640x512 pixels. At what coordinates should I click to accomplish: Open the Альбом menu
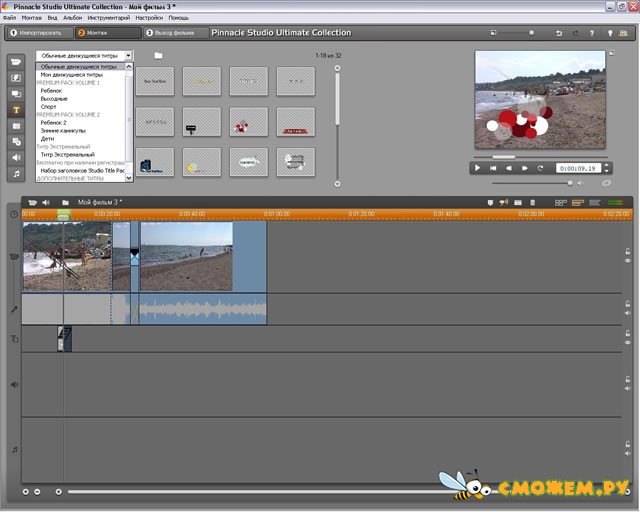pos(72,18)
